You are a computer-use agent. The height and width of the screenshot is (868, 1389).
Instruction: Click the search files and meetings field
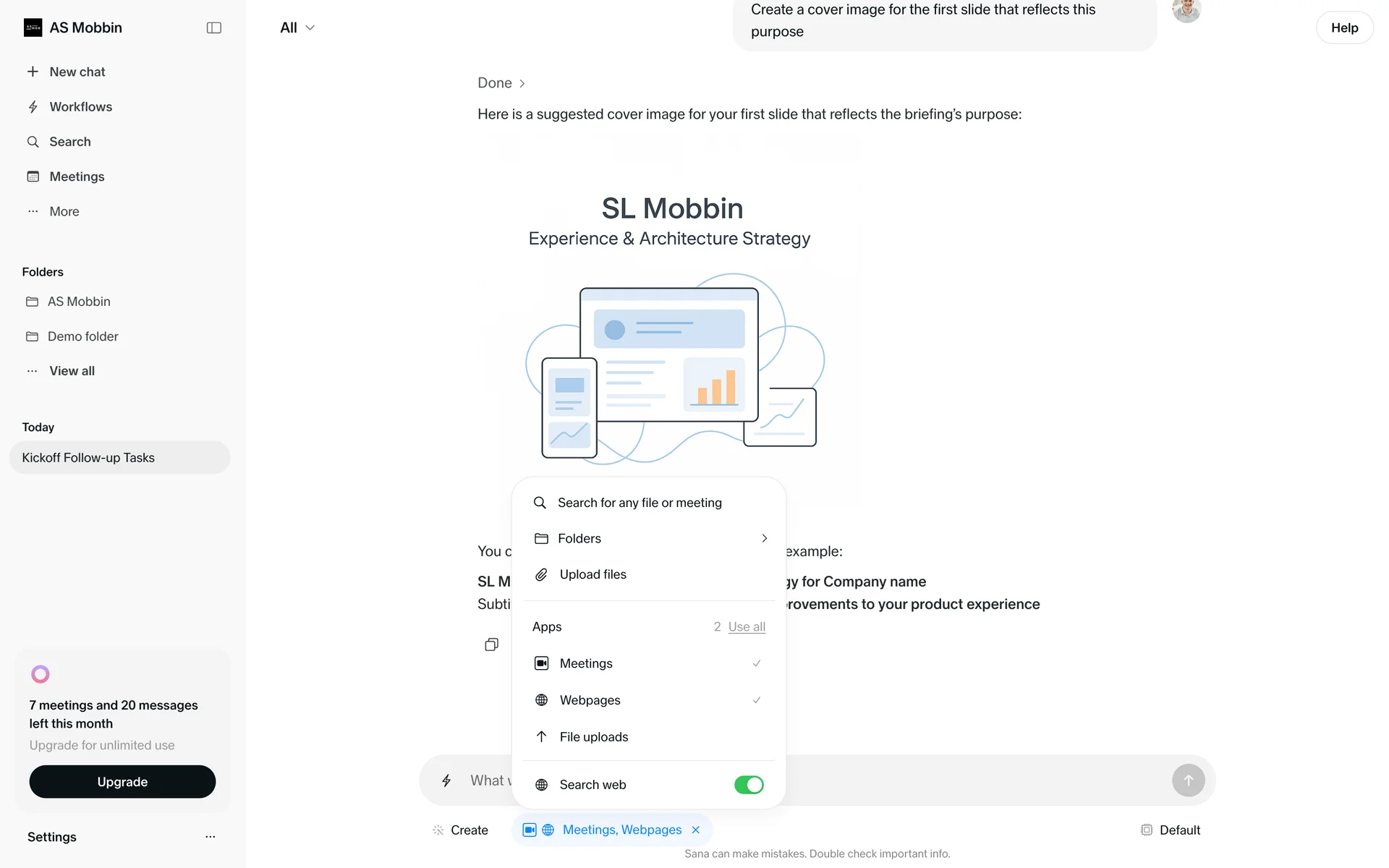(x=640, y=503)
